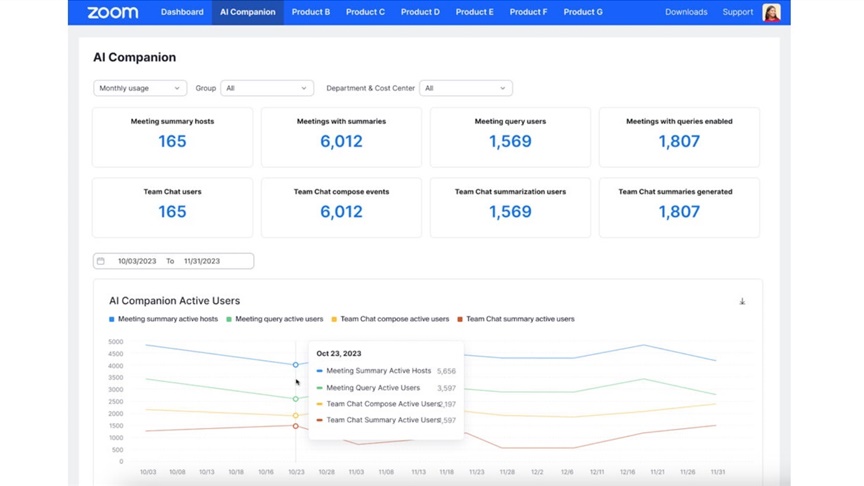The height and width of the screenshot is (486, 864).
Task: Click the red data point at 10/23
Action: pyautogui.click(x=295, y=426)
